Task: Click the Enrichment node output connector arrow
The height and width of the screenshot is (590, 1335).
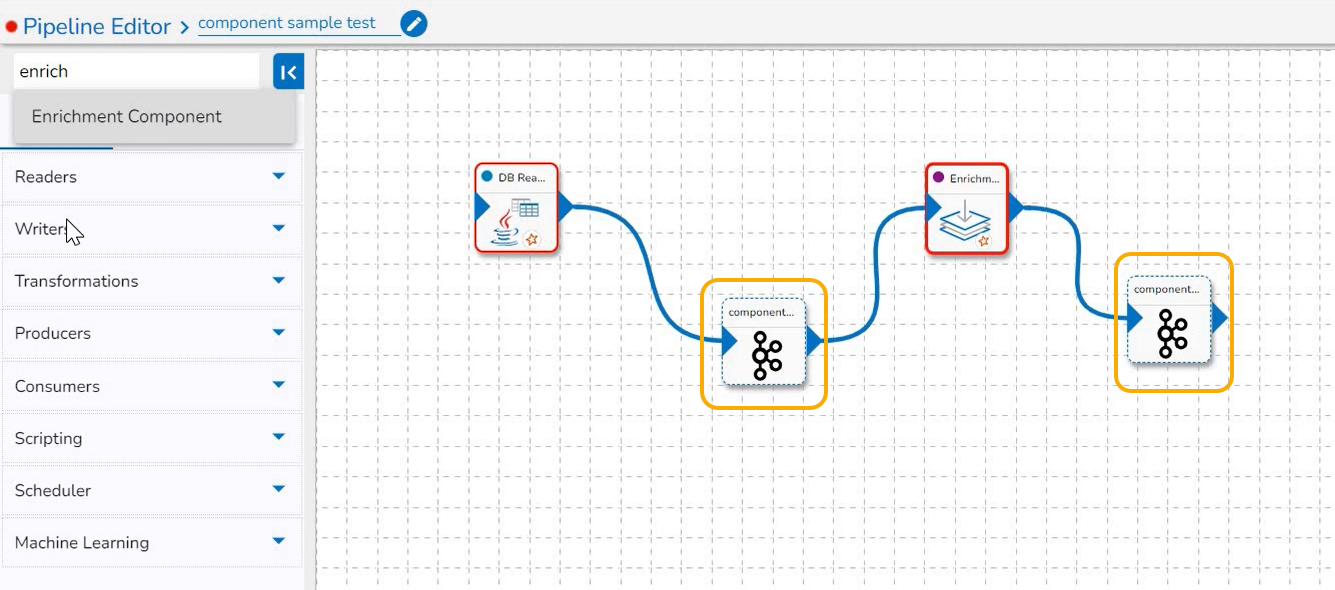Action: [x=1017, y=208]
